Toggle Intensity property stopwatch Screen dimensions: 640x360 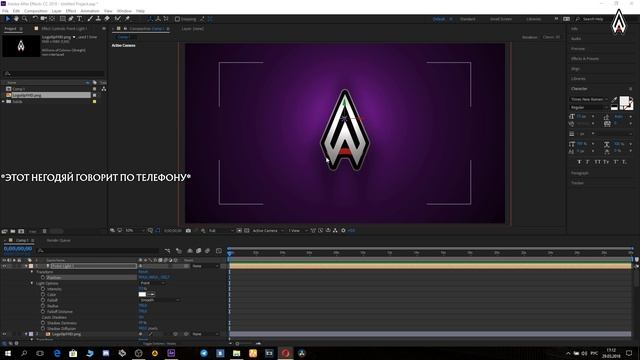coord(43,289)
